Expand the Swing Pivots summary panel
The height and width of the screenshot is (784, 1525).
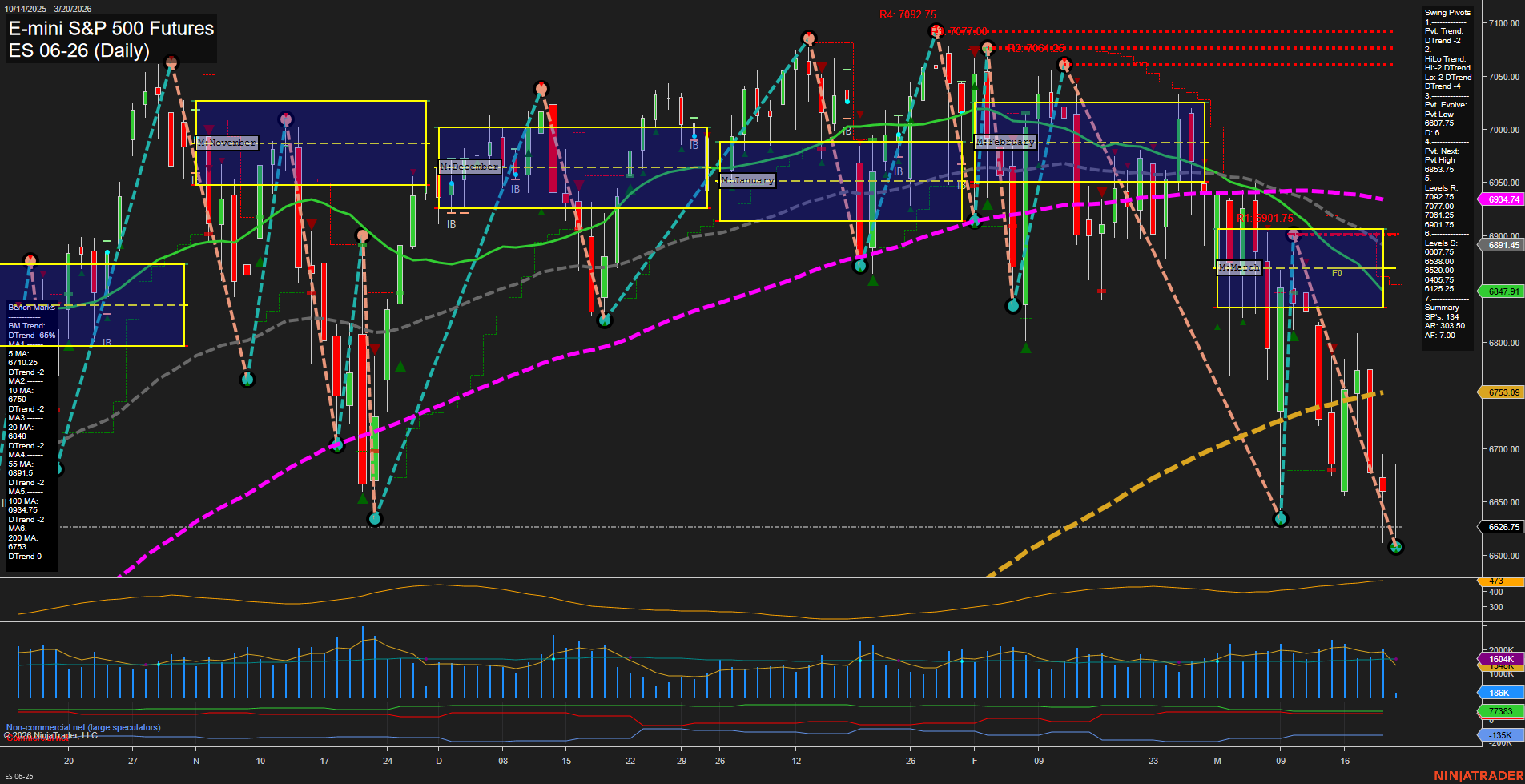pos(1447,12)
